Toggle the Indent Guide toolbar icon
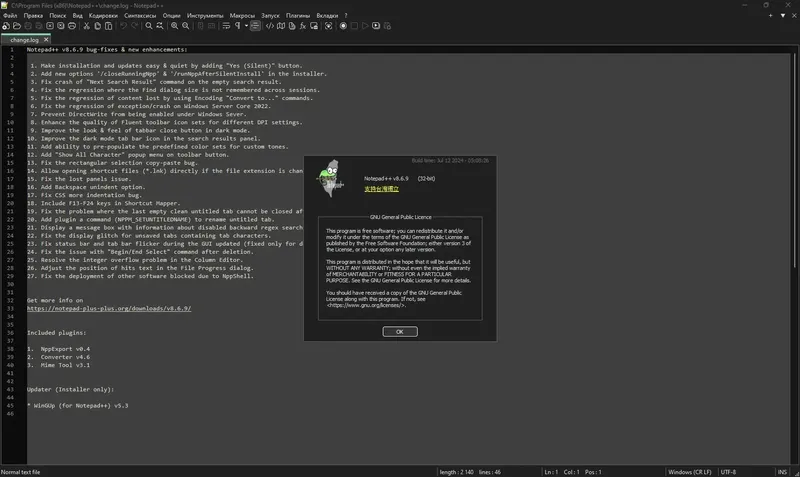Viewport: 800px width, 477px height. [x=255, y=26]
